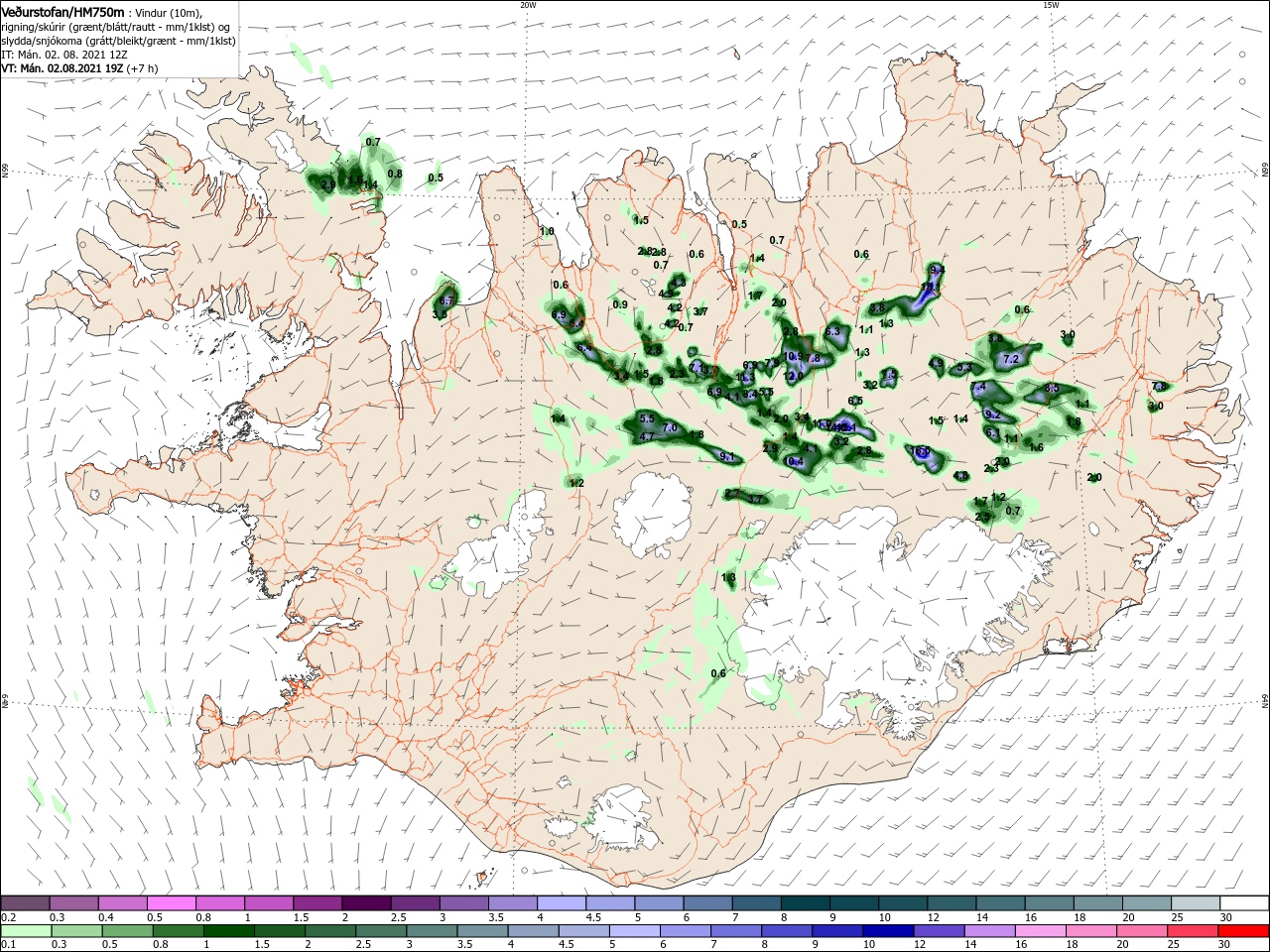Click the 9.2 precipitation value
1270x952 pixels.
point(992,415)
